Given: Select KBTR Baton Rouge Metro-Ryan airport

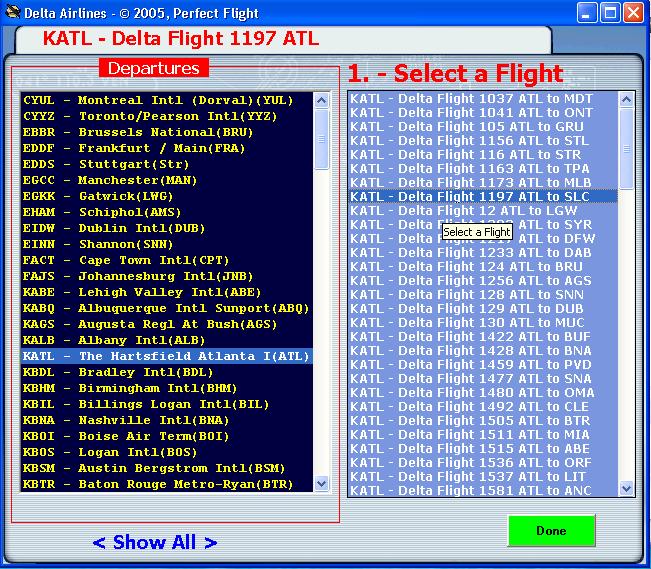Looking at the screenshot, I should pyautogui.click(x=167, y=484).
